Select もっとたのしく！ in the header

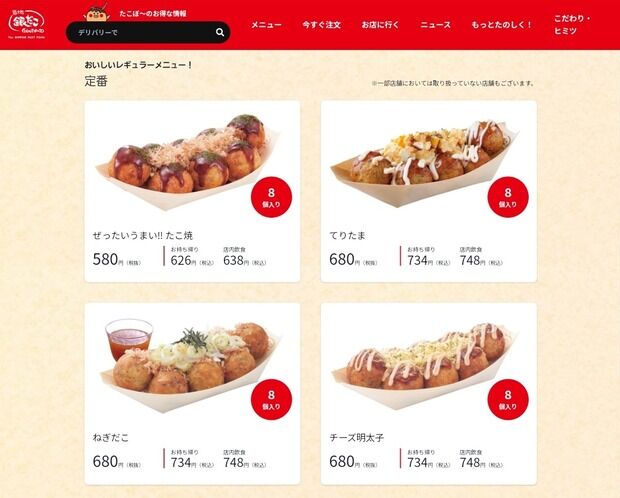click(x=502, y=25)
